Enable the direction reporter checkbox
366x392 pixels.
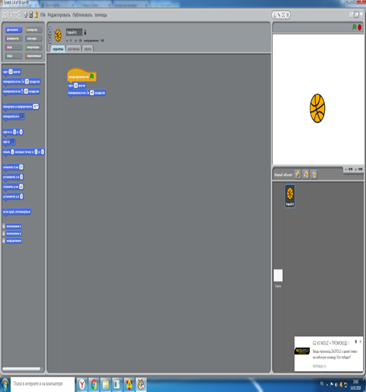pyautogui.click(x=4, y=241)
